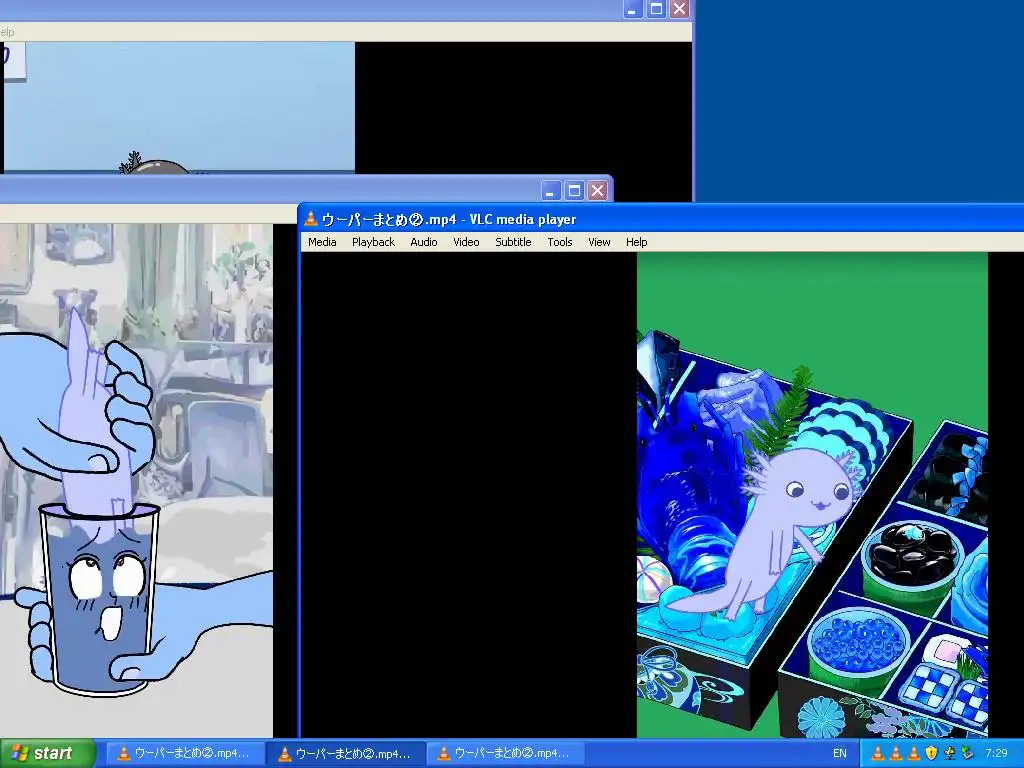1024x768 pixels.
Task: Open the Windows Start menu
Action: tap(46, 753)
